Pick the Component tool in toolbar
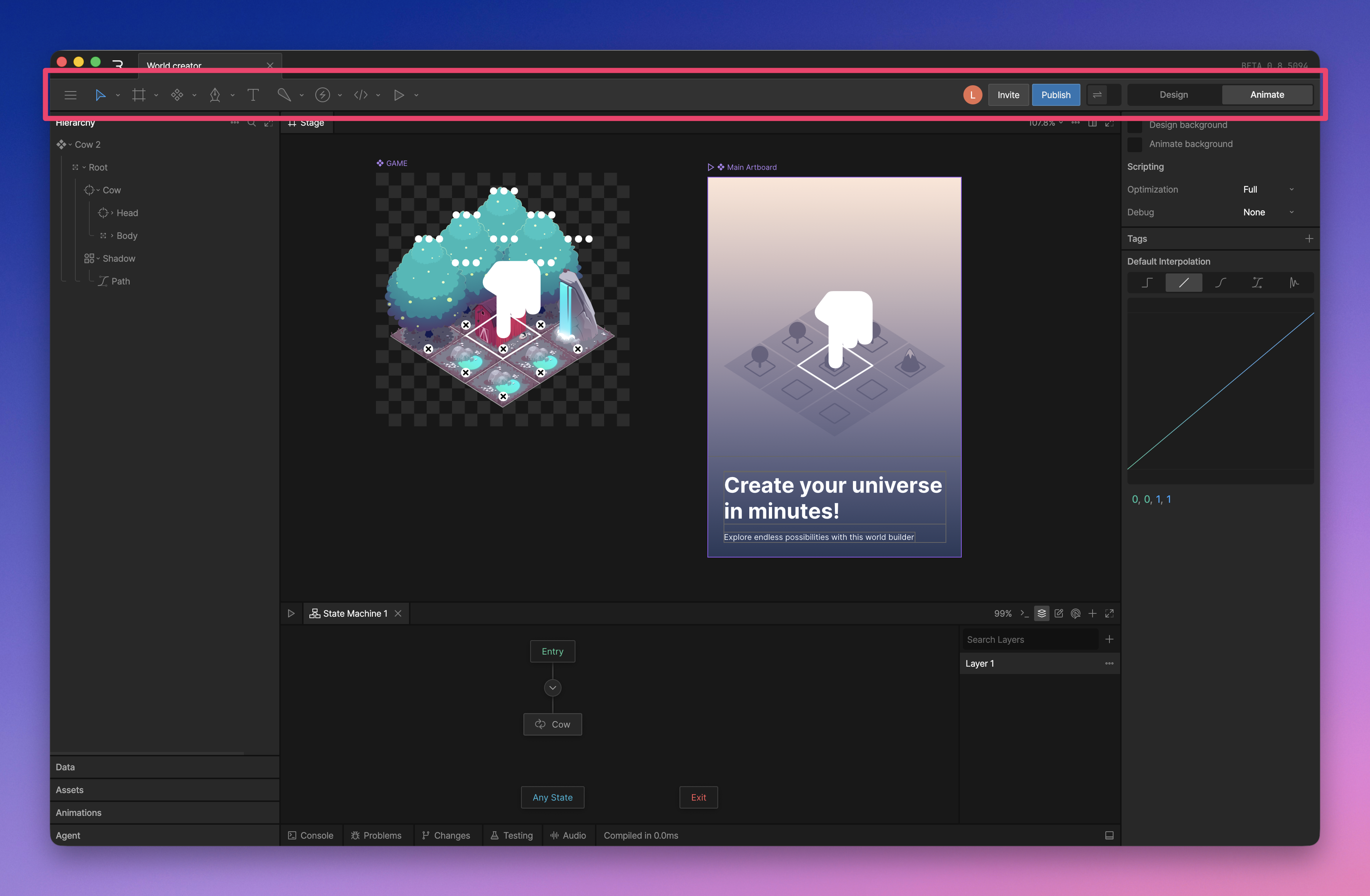 [177, 95]
